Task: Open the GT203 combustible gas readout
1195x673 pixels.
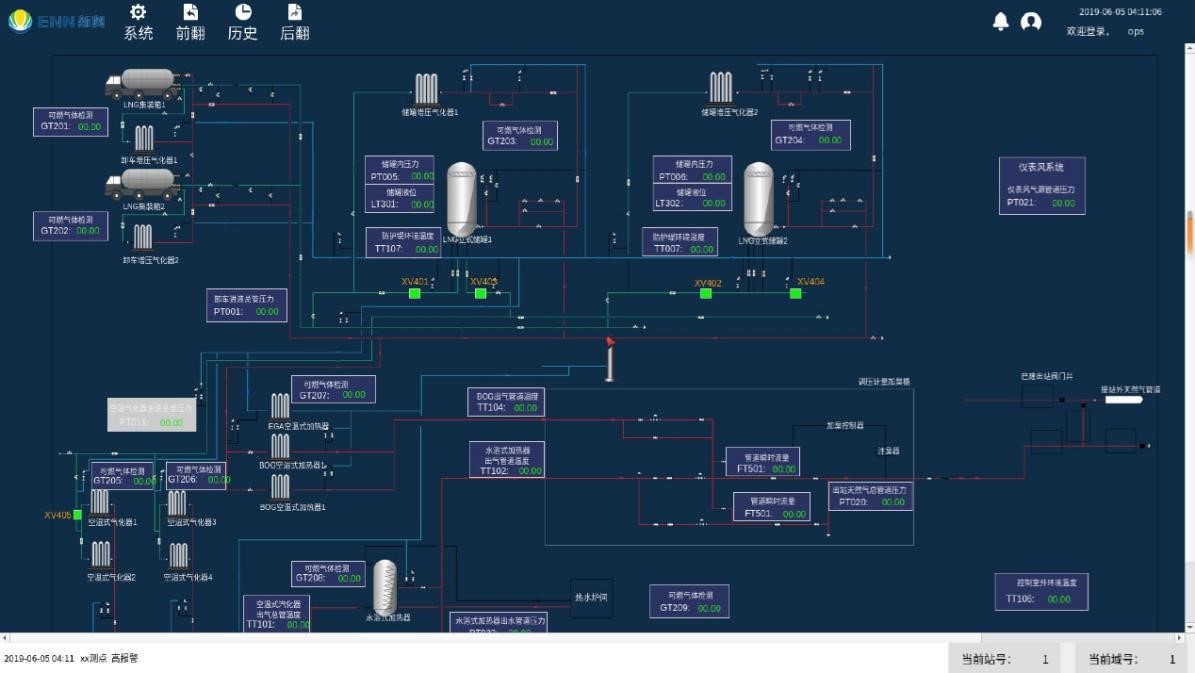Action: 520,136
